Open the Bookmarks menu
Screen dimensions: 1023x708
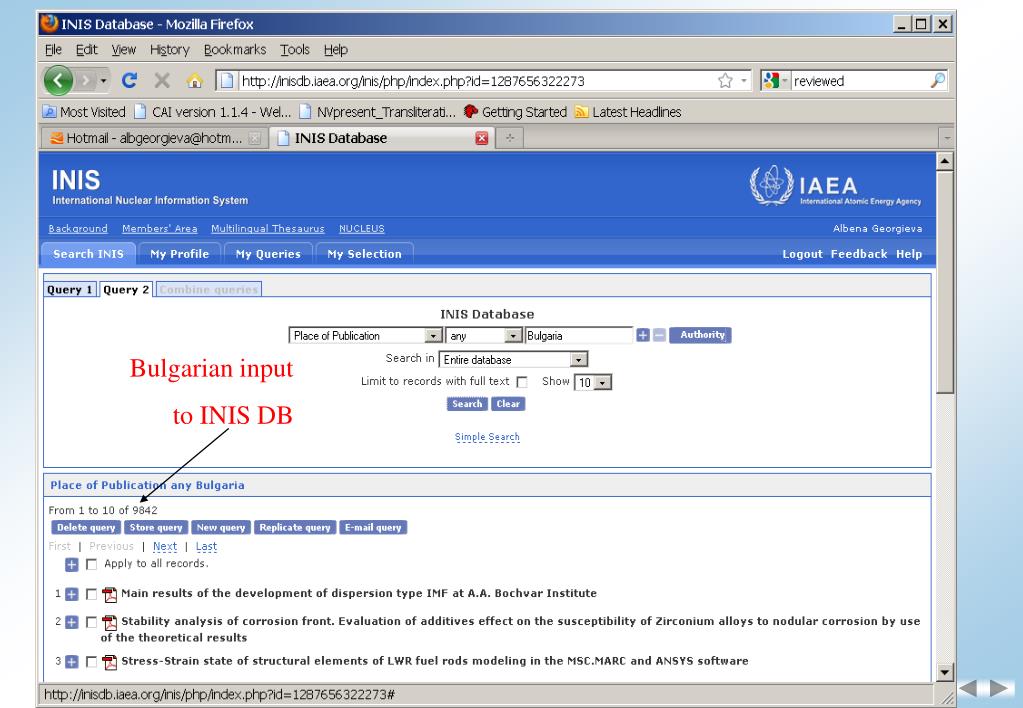click(x=235, y=50)
